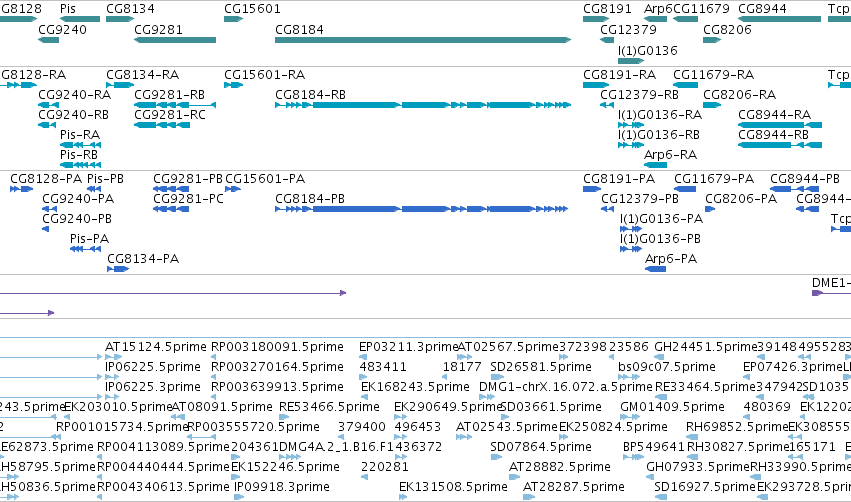Click the AT15124.5prime EST label

[x=156, y=347]
